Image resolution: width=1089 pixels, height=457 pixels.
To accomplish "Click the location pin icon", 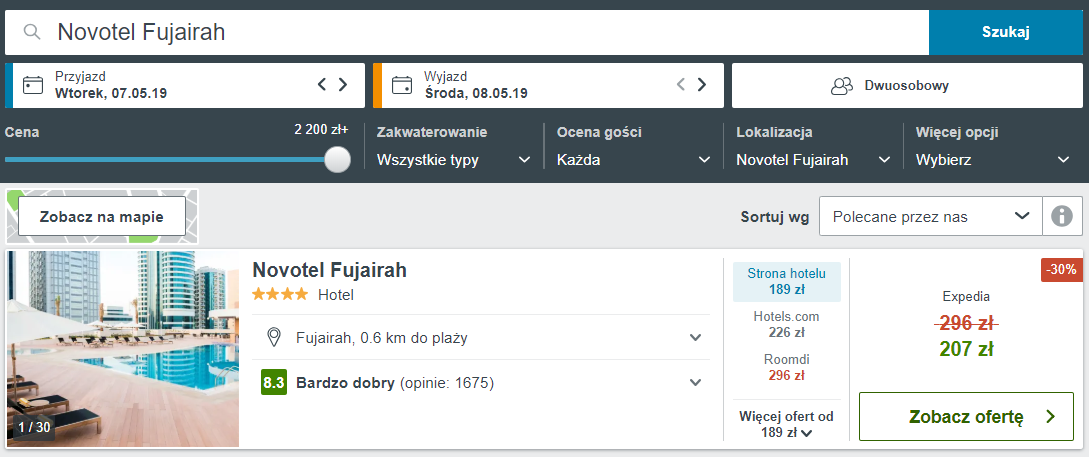I will (x=274, y=338).
